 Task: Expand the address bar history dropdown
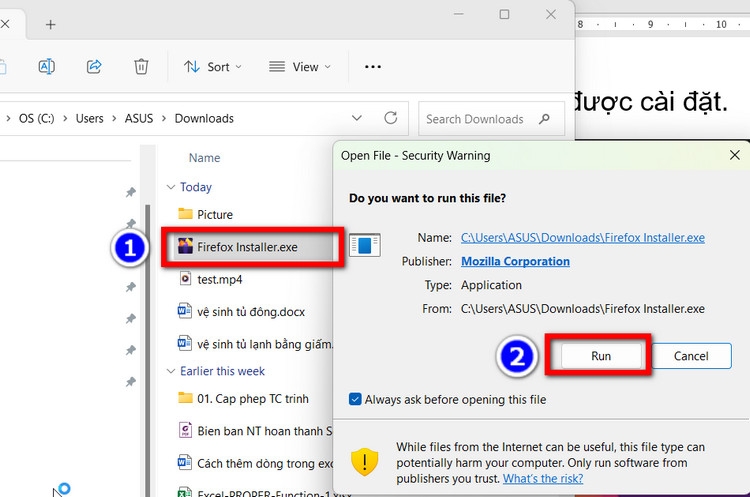(357, 118)
